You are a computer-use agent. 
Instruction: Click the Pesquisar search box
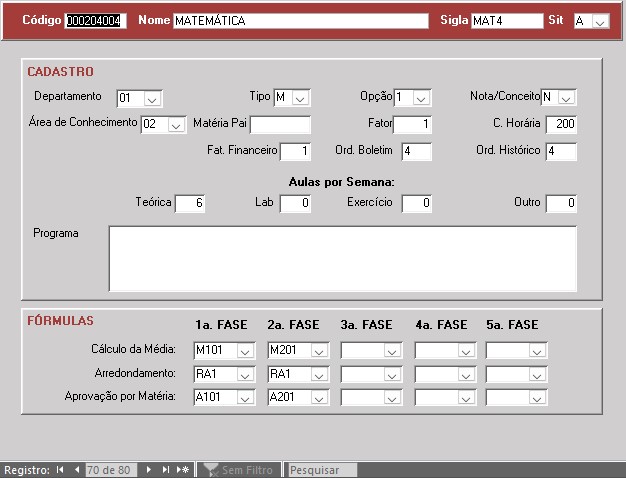(x=323, y=470)
